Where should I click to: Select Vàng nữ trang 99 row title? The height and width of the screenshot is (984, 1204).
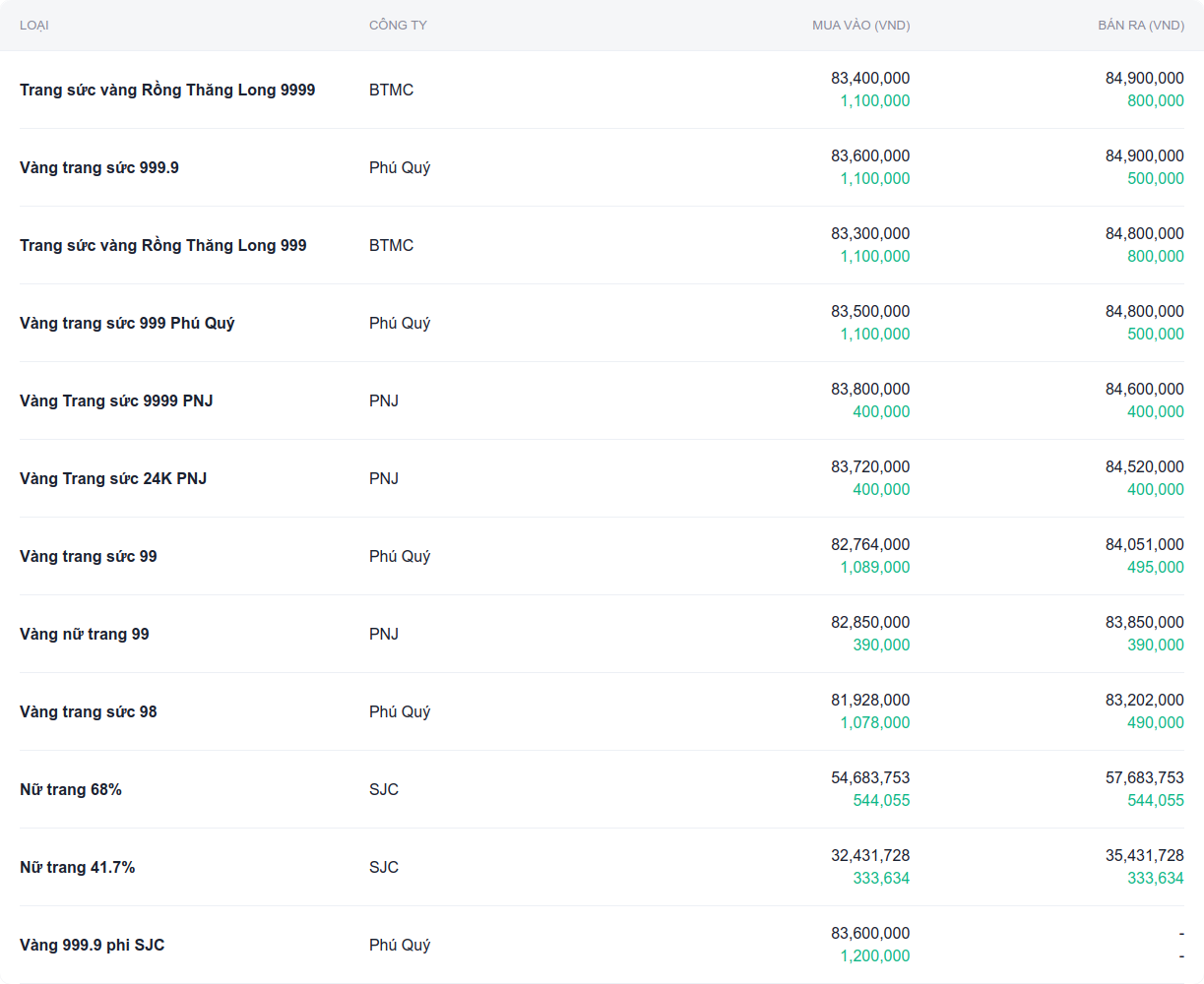(85, 634)
